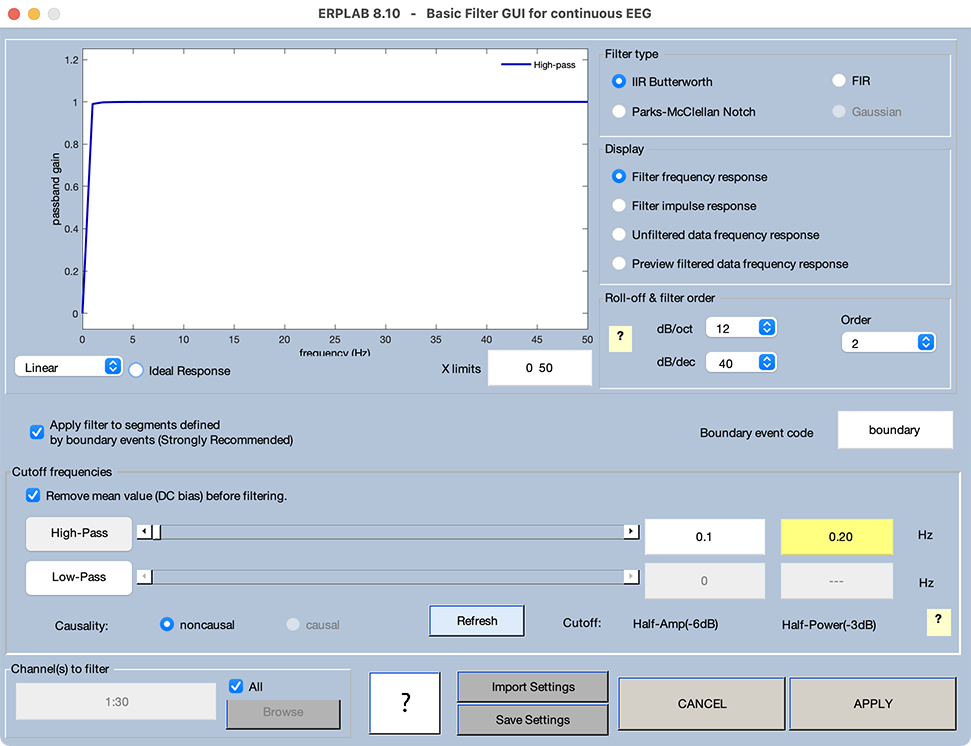
Task: Open the filter Order dropdown
Action: (x=888, y=343)
